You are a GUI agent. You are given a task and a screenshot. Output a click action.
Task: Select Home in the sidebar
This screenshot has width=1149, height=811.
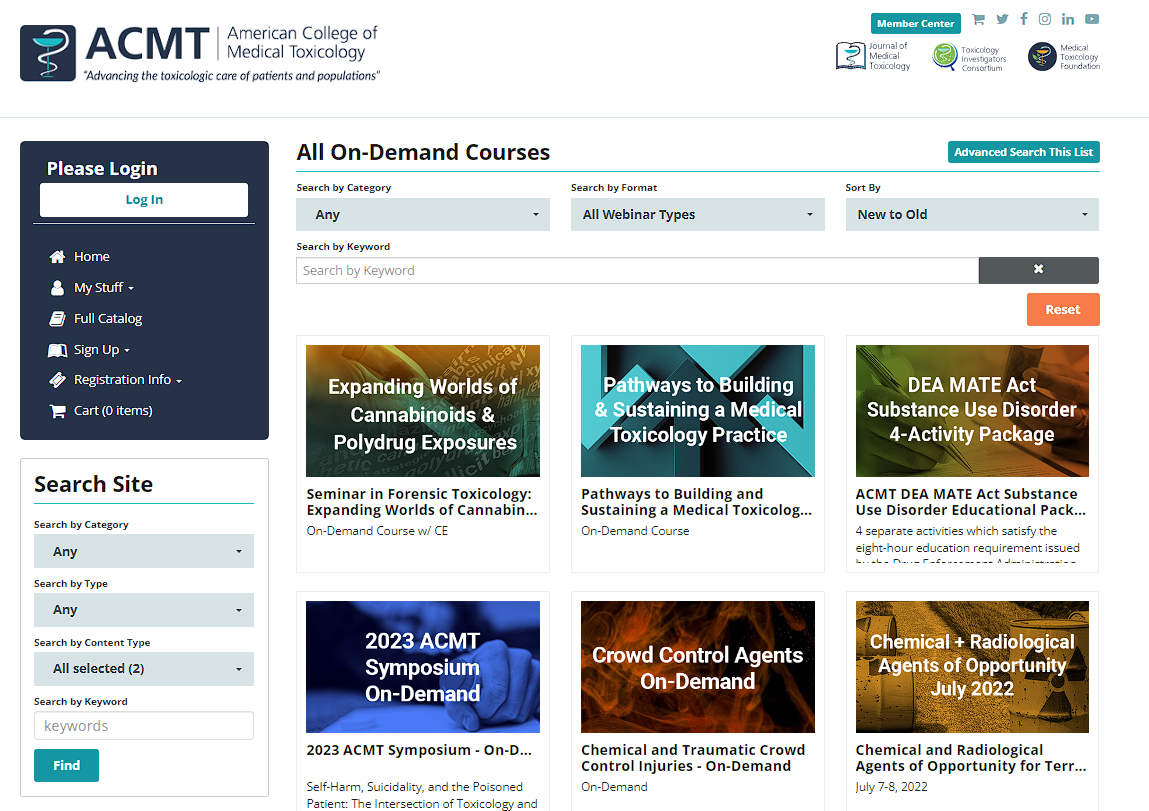(x=91, y=256)
